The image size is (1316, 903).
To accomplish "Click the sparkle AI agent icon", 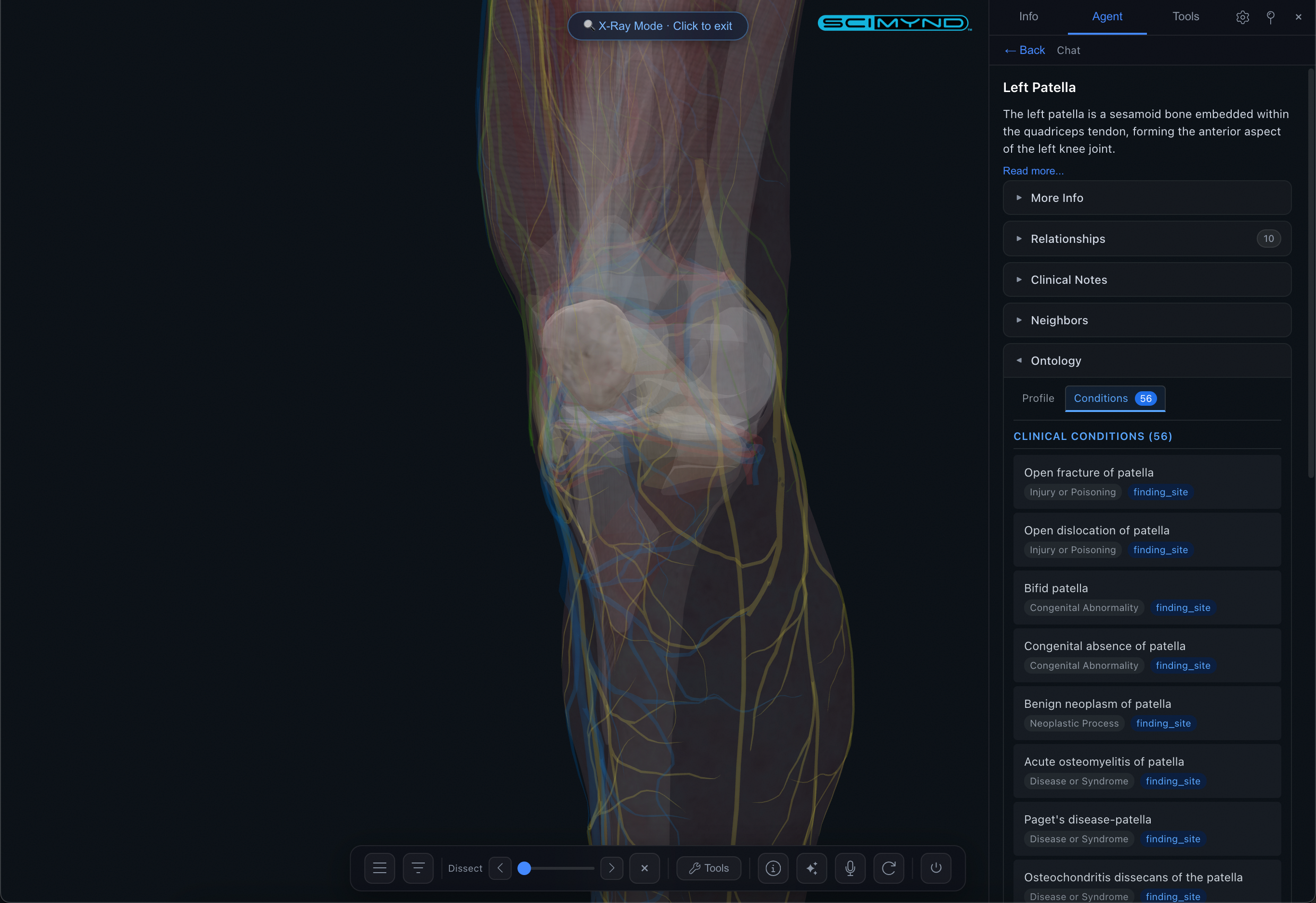I will pos(812,868).
